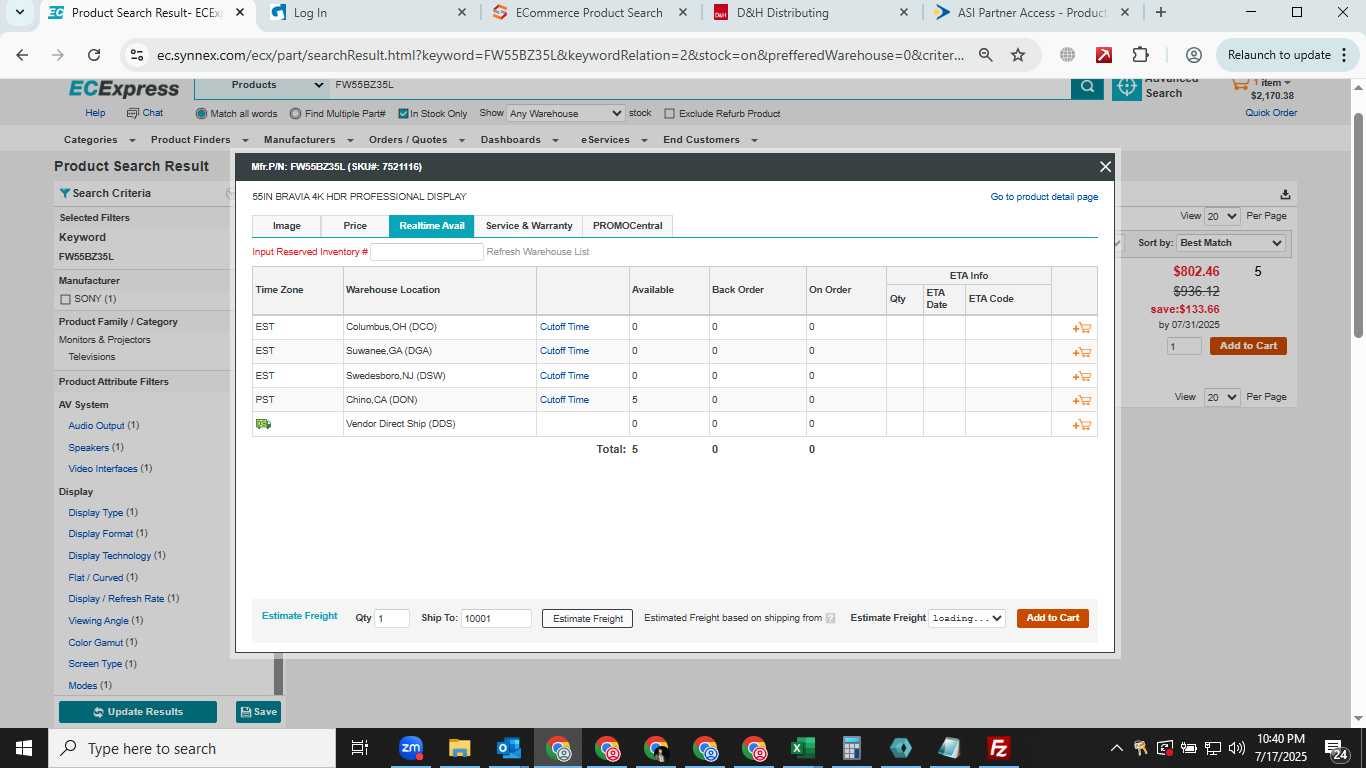Click the Windows Start button
This screenshot has width=1366, height=768.
pos(23,748)
